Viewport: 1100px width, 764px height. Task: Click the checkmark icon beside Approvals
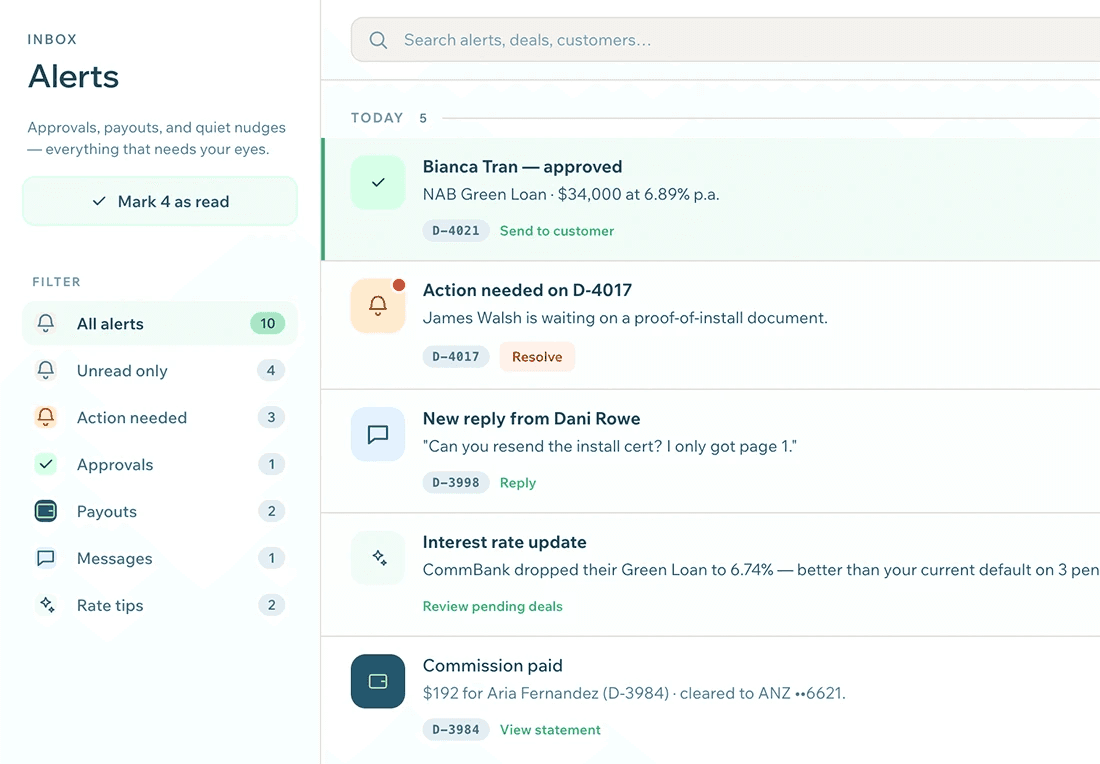click(46, 464)
